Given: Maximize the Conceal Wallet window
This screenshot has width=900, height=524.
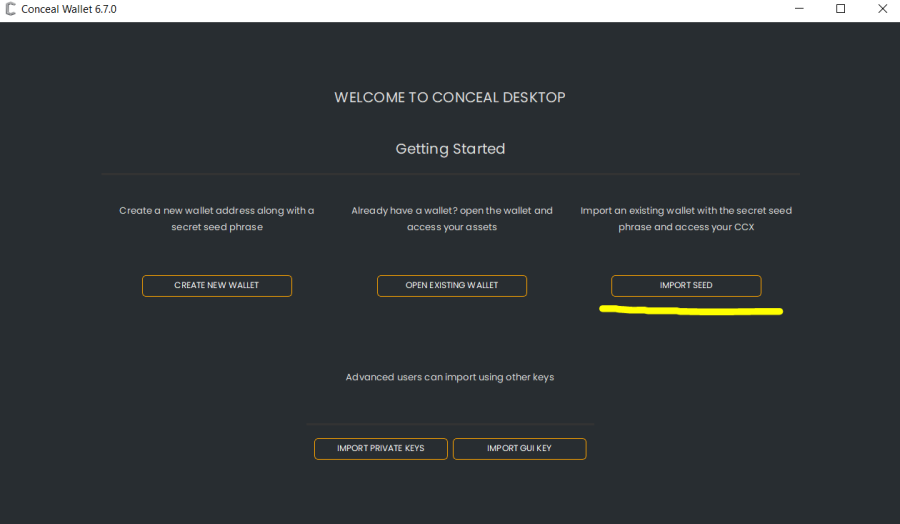Looking at the screenshot, I should 840,10.
